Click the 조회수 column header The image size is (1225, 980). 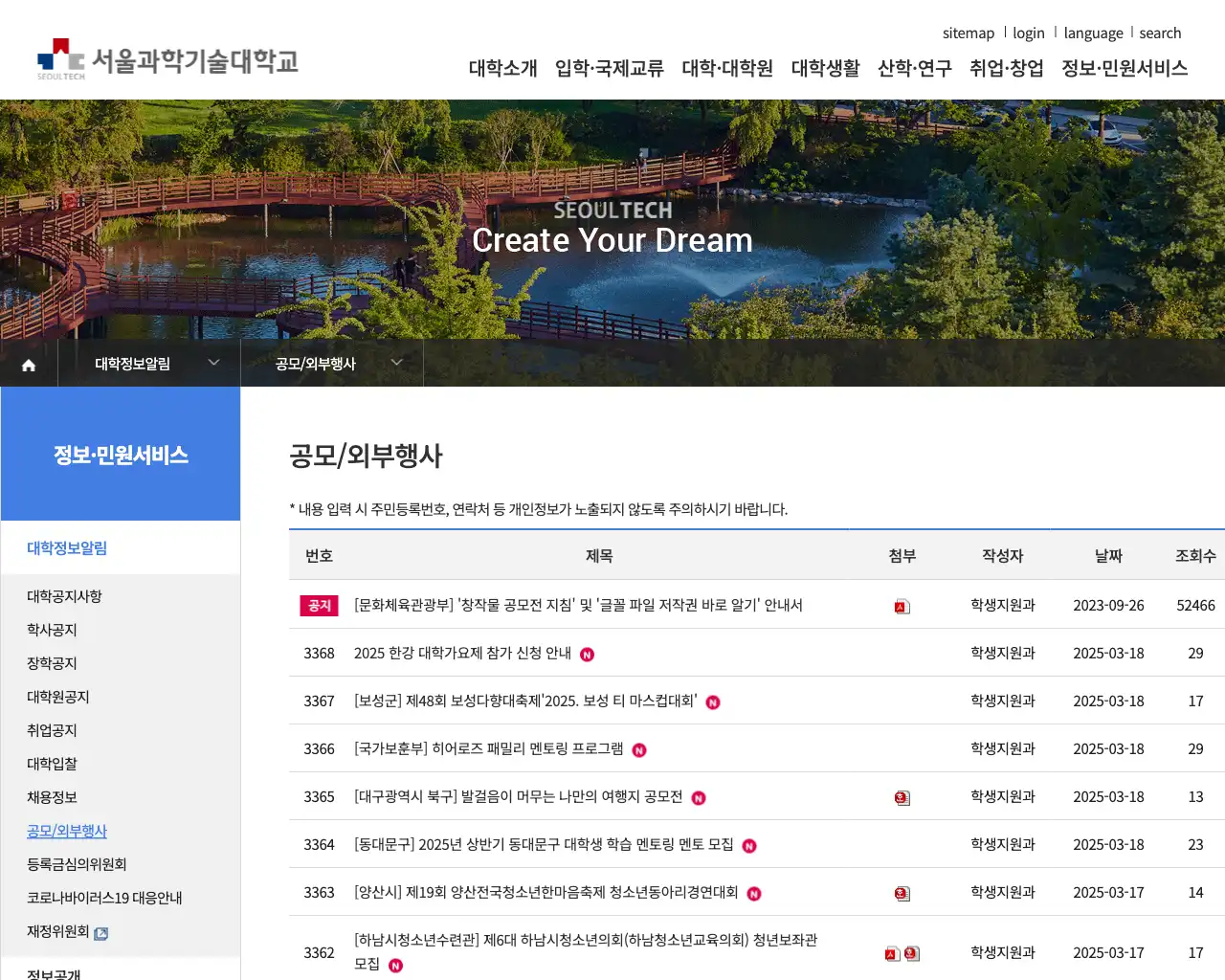point(1195,555)
